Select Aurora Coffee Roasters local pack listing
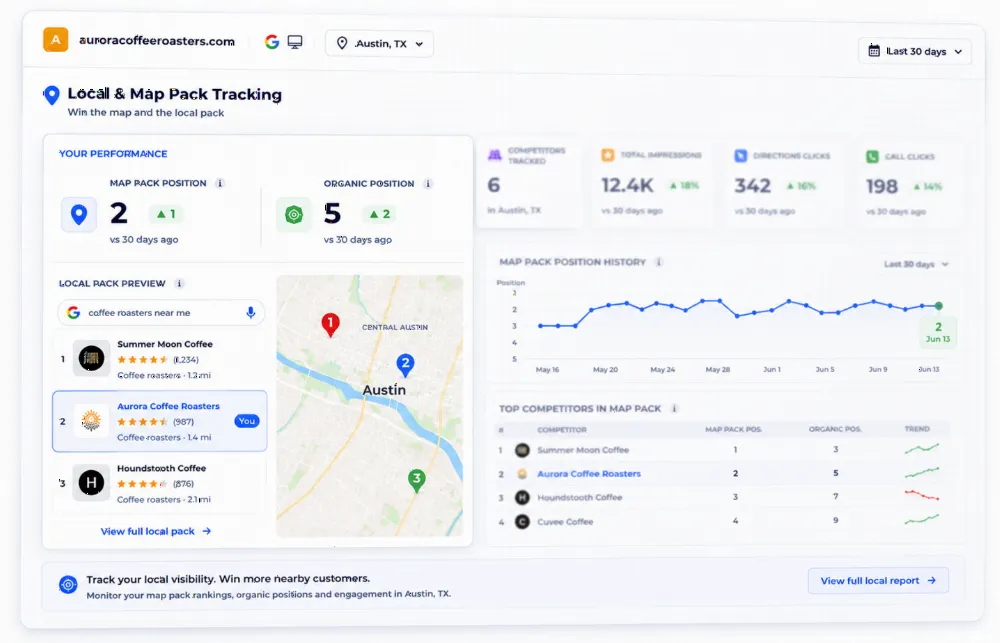 tap(159, 421)
